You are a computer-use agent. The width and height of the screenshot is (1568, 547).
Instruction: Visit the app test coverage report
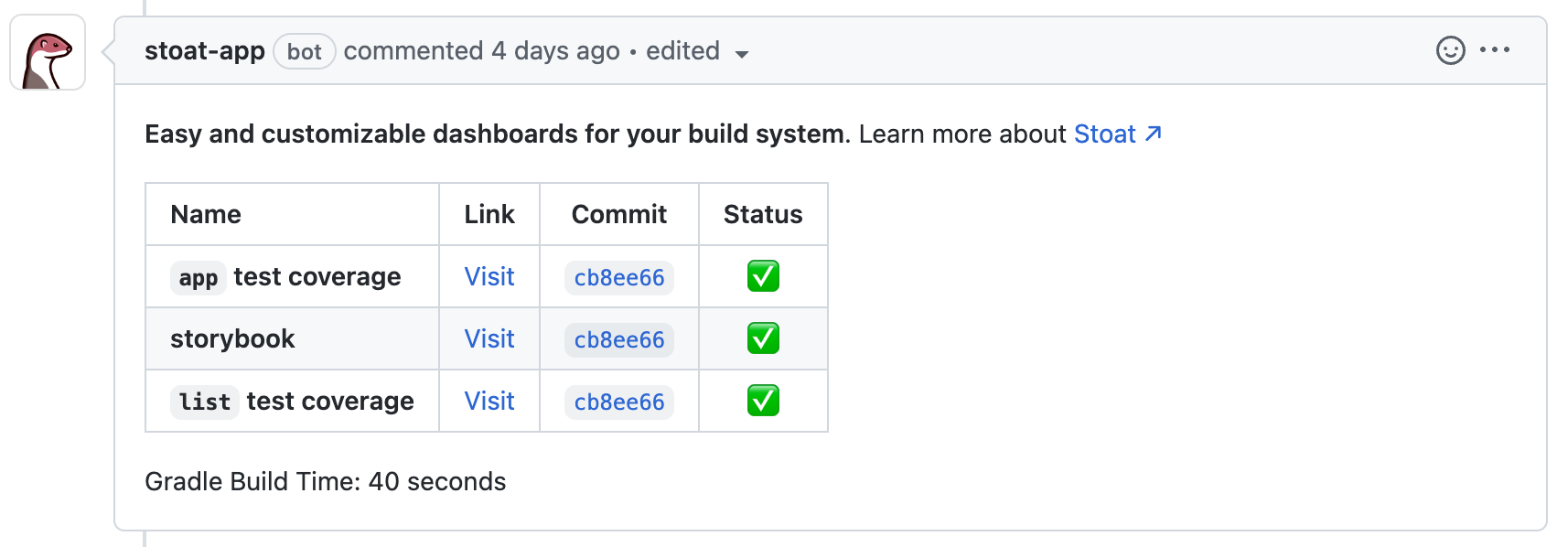tap(489, 276)
